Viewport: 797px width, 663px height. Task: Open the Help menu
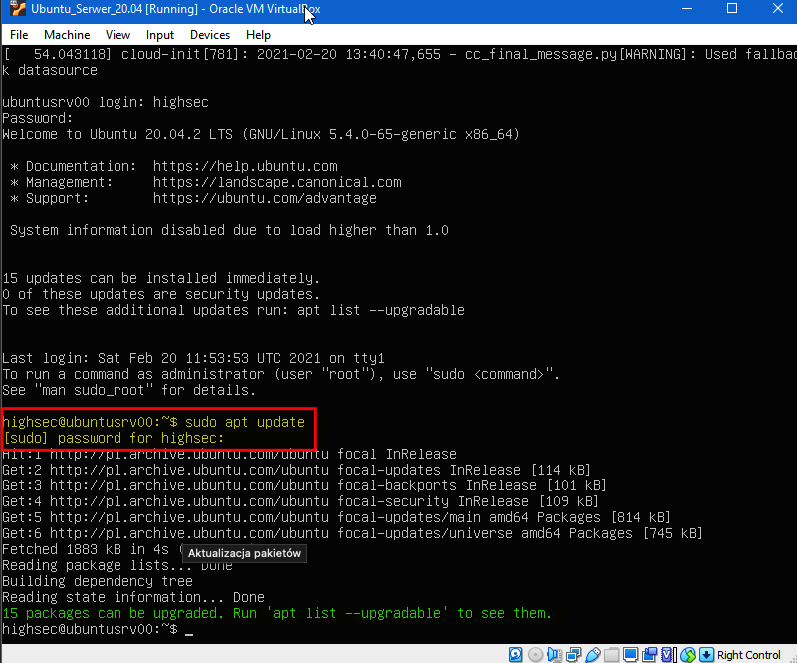click(258, 35)
